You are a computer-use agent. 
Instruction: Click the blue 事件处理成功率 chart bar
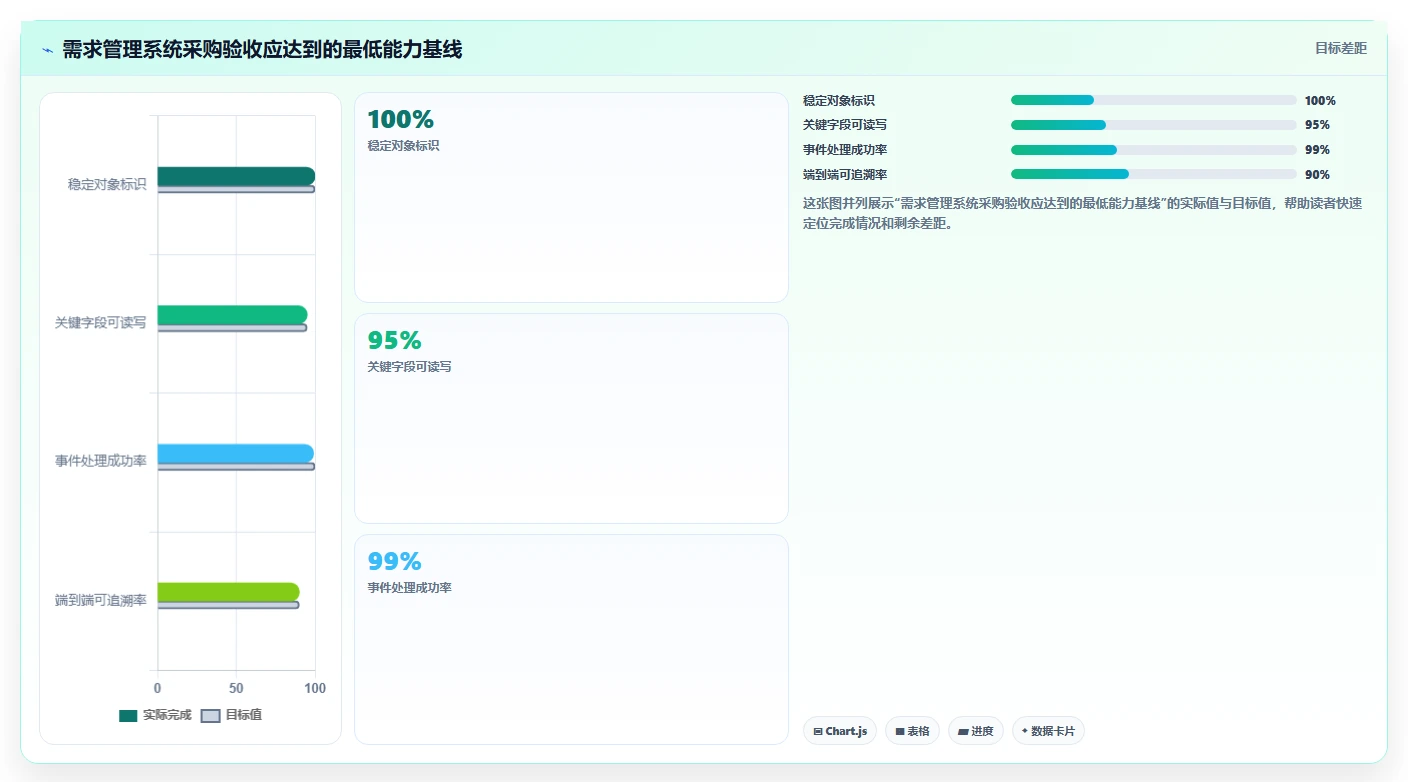235,453
